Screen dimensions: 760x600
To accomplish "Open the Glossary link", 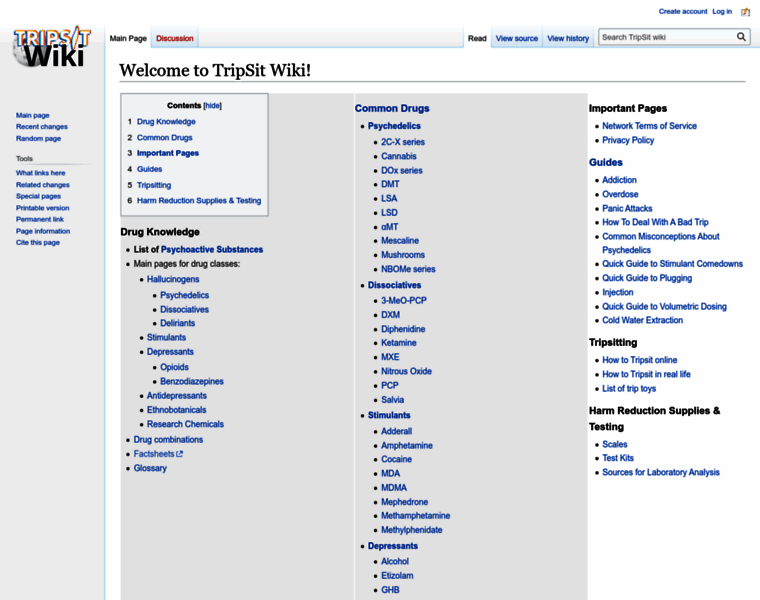I will (x=150, y=468).
